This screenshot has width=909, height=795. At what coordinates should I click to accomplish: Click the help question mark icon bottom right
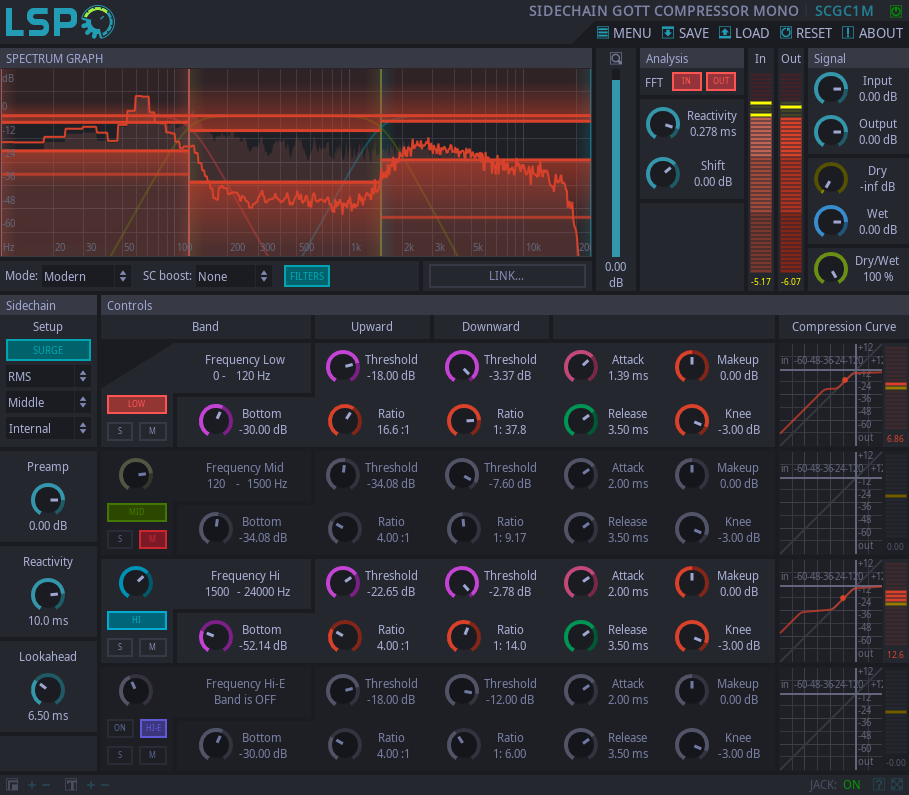click(x=879, y=785)
